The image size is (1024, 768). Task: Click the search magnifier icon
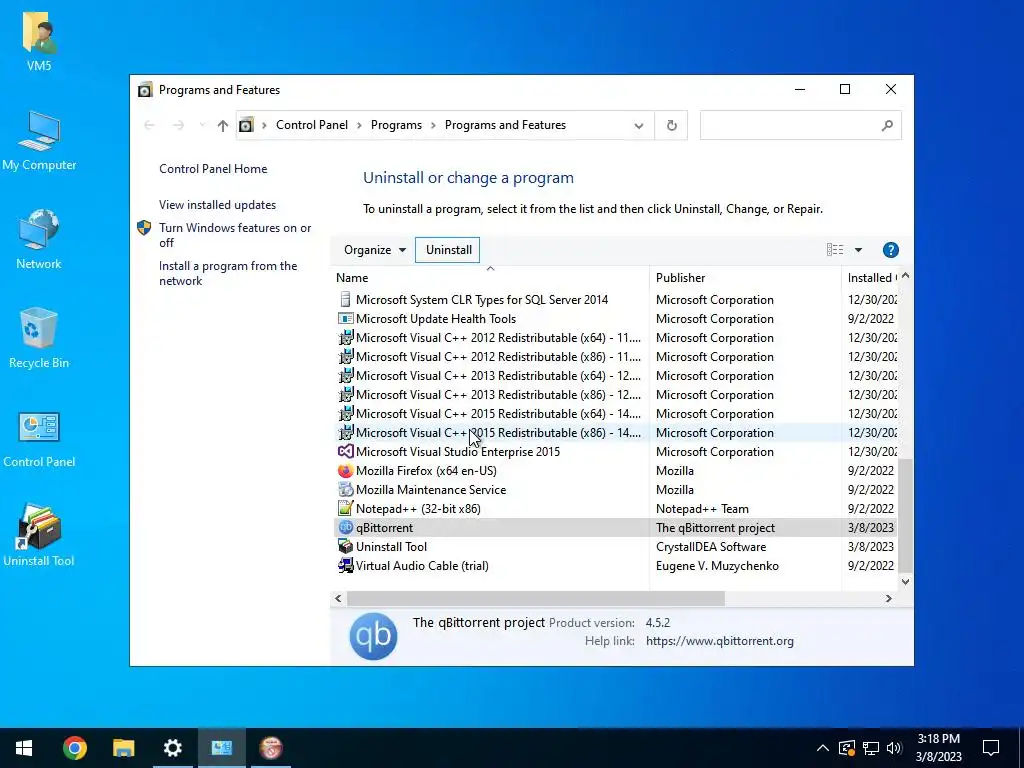(887, 125)
